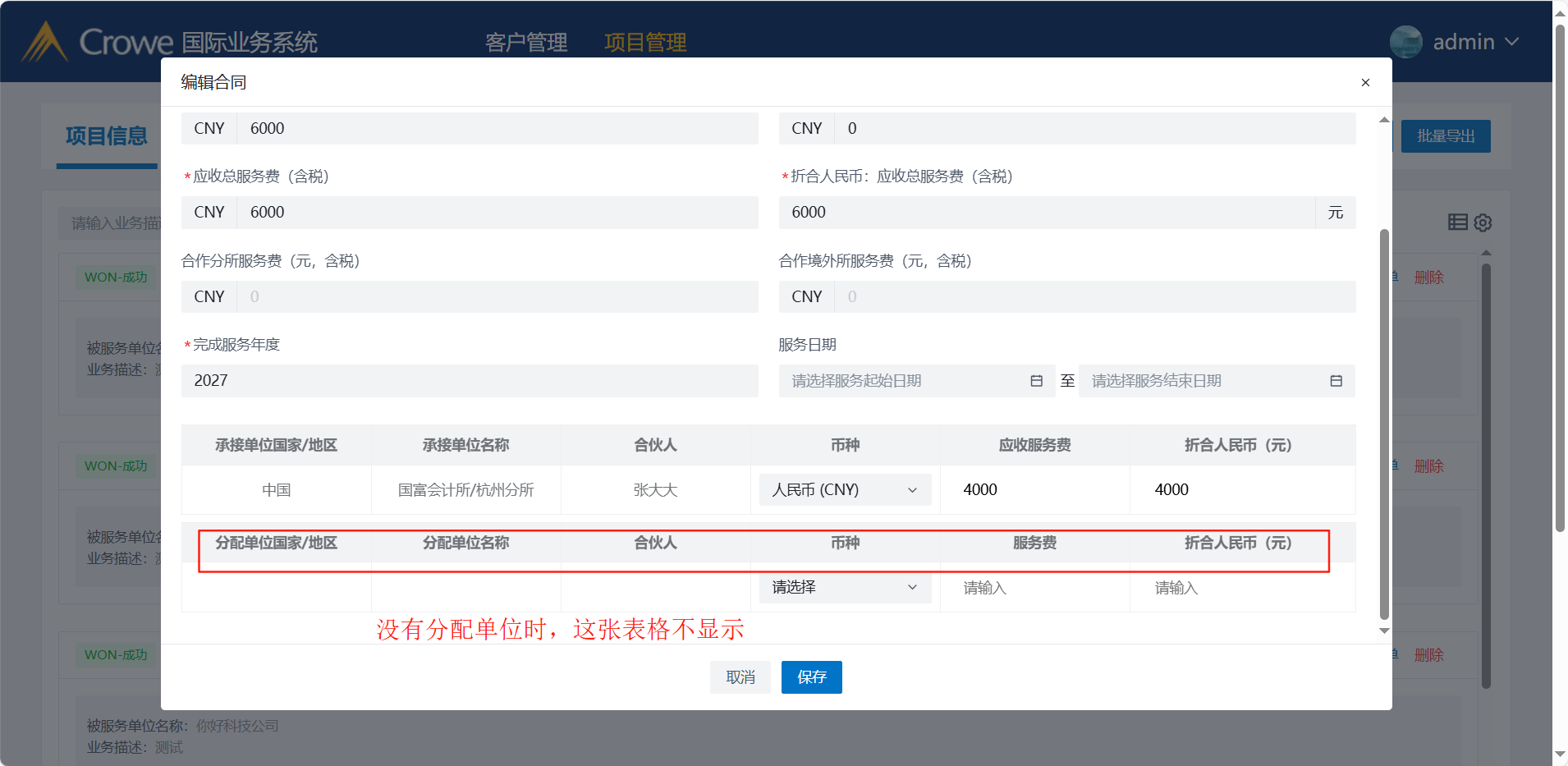Open the 请选择 currency dropdown in allocation row
The width and height of the screenshot is (1568, 766).
pos(845,588)
